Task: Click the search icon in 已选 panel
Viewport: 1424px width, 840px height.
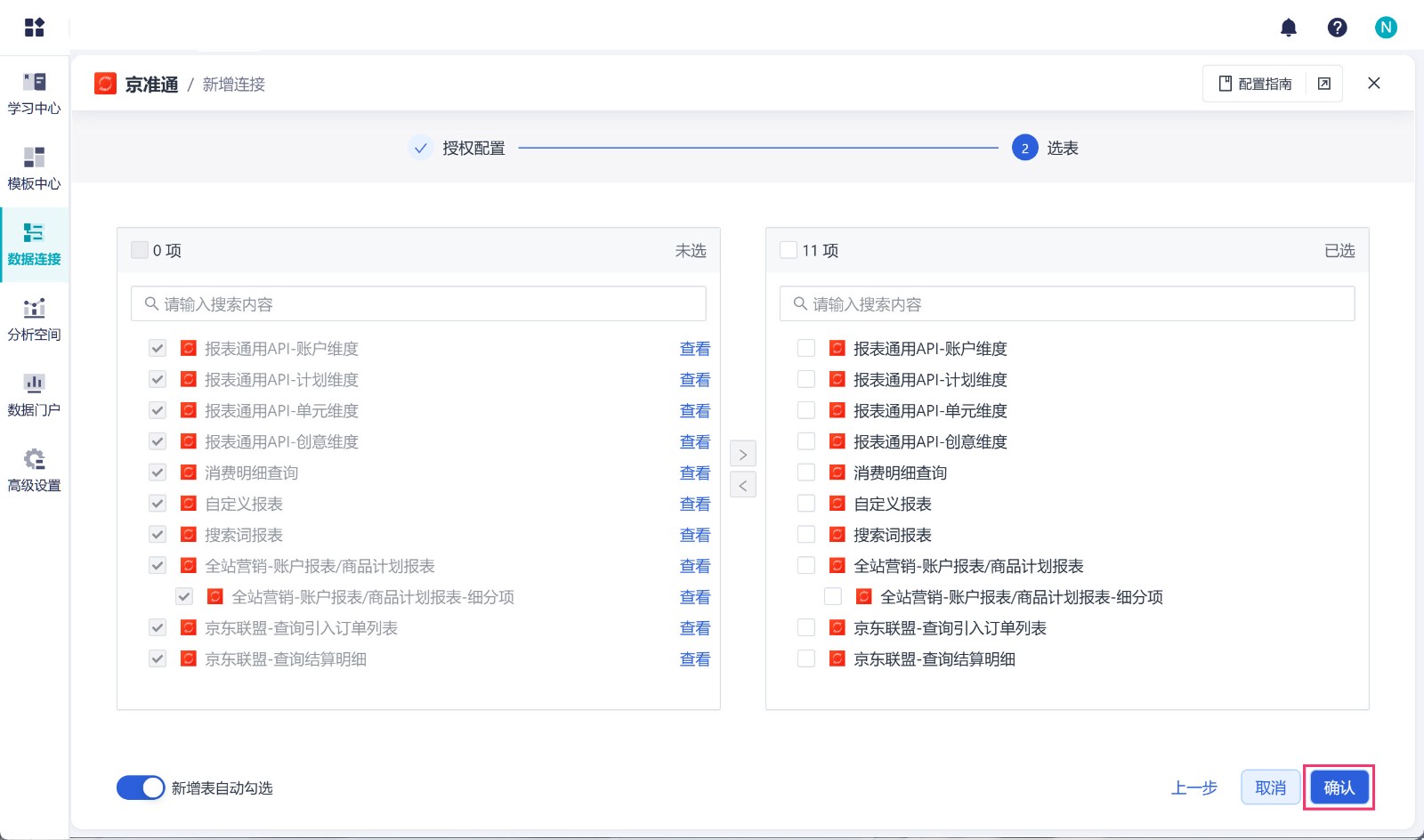Action: tap(800, 303)
